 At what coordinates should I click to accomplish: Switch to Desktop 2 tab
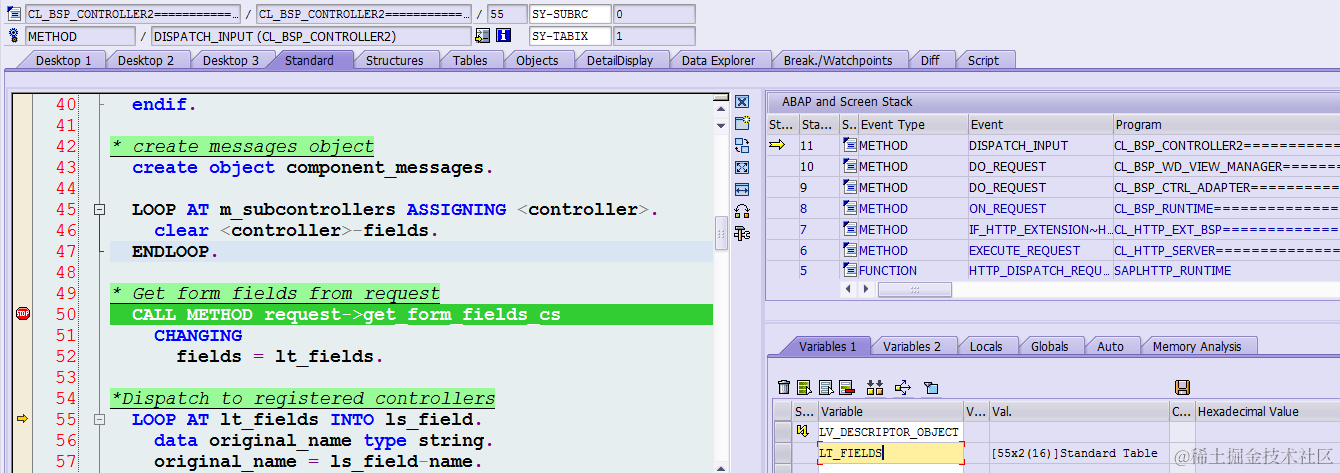coord(146,60)
